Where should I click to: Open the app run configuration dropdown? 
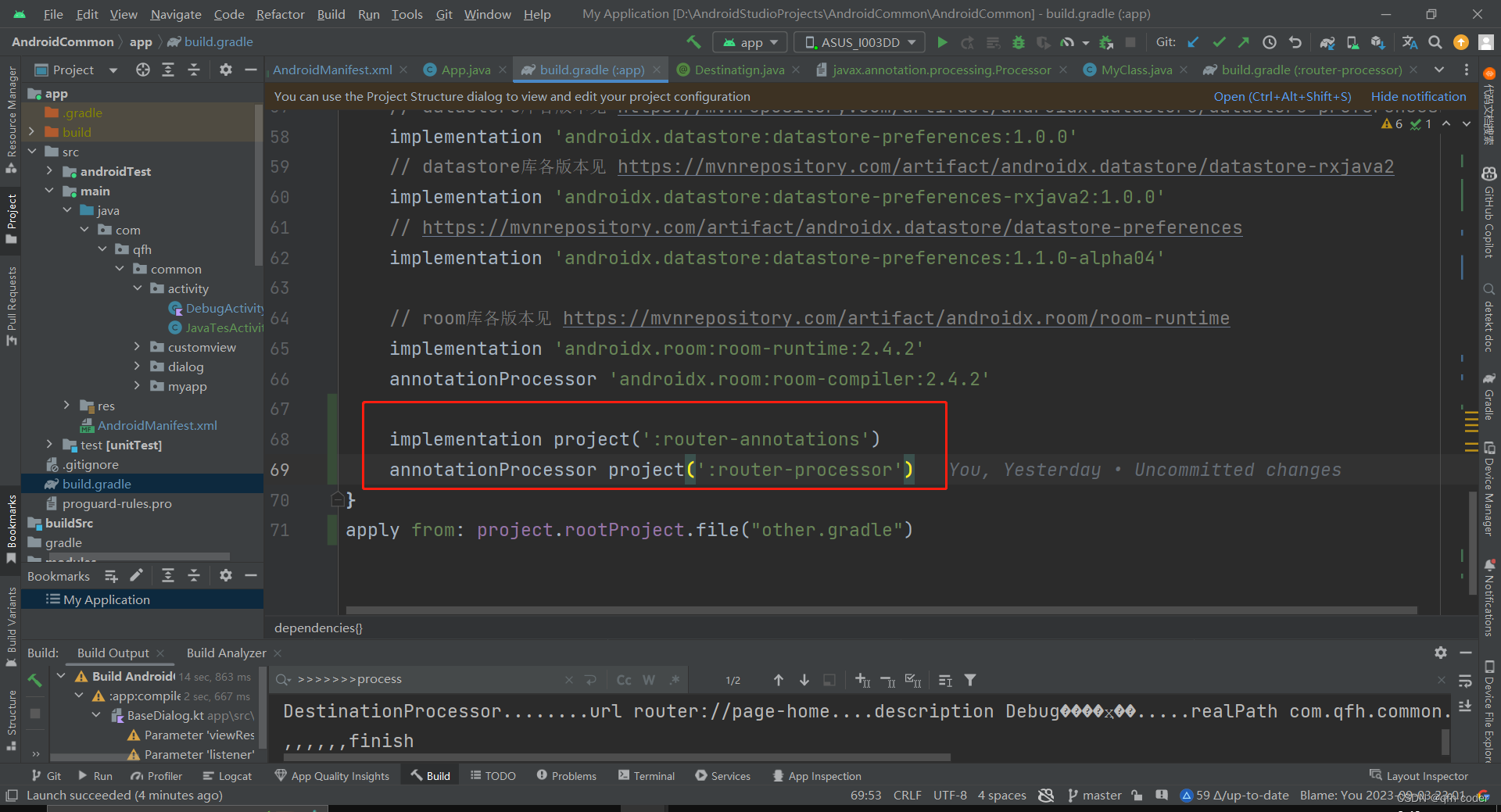click(751, 42)
